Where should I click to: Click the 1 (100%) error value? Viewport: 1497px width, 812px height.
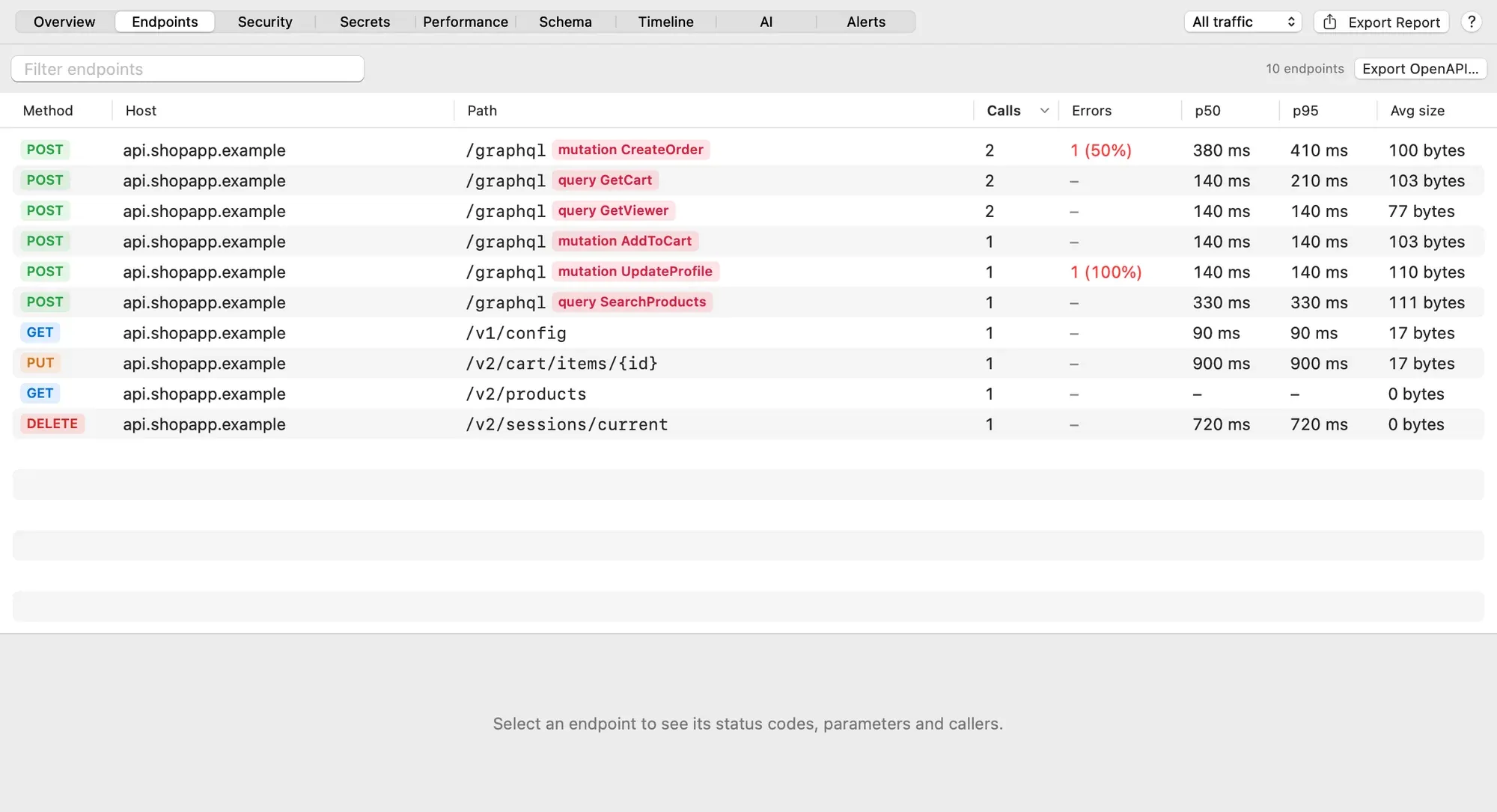click(1106, 272)
